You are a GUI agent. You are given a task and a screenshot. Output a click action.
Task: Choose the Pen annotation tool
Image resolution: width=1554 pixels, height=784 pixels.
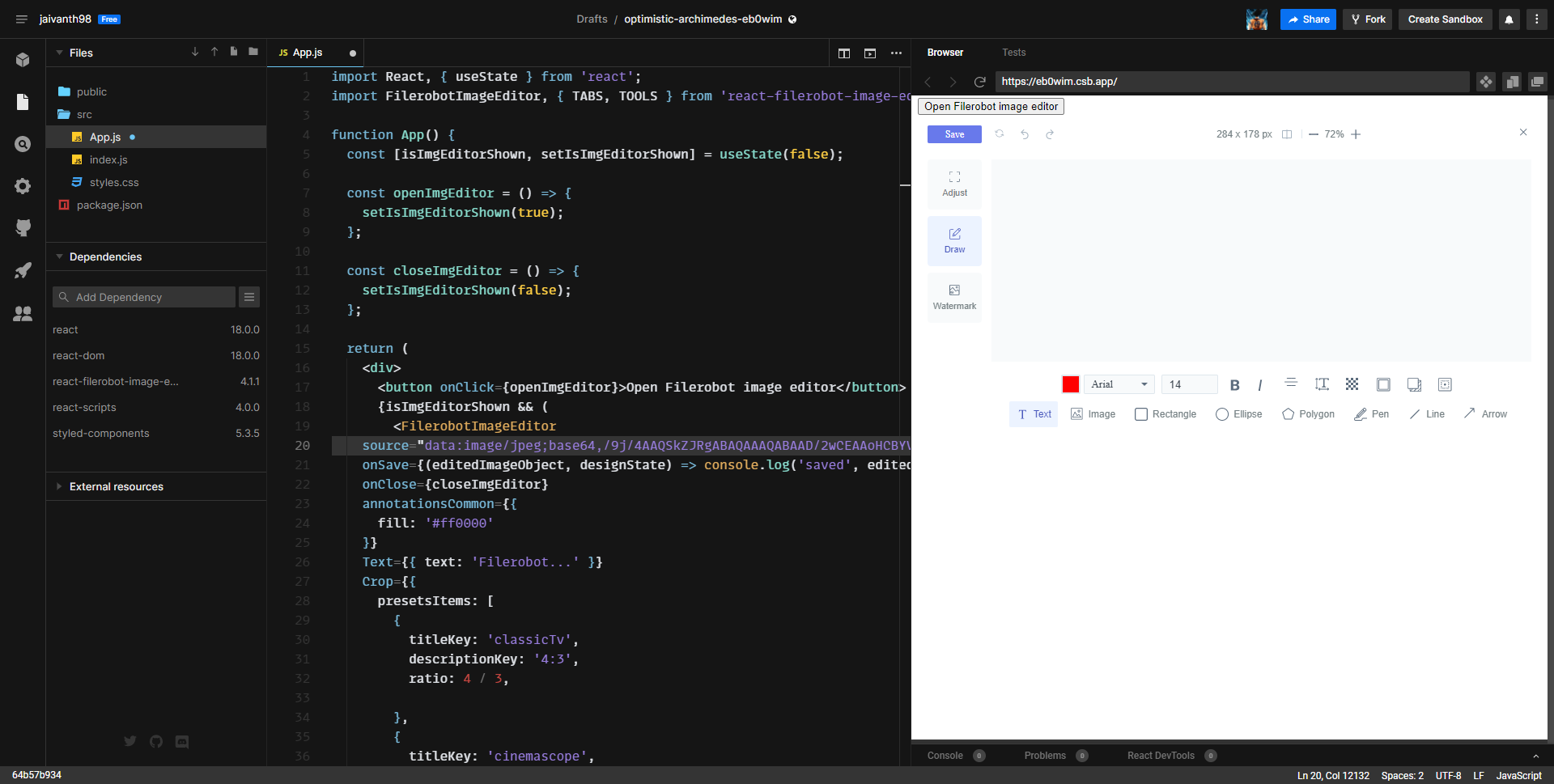pos(1371,413)
